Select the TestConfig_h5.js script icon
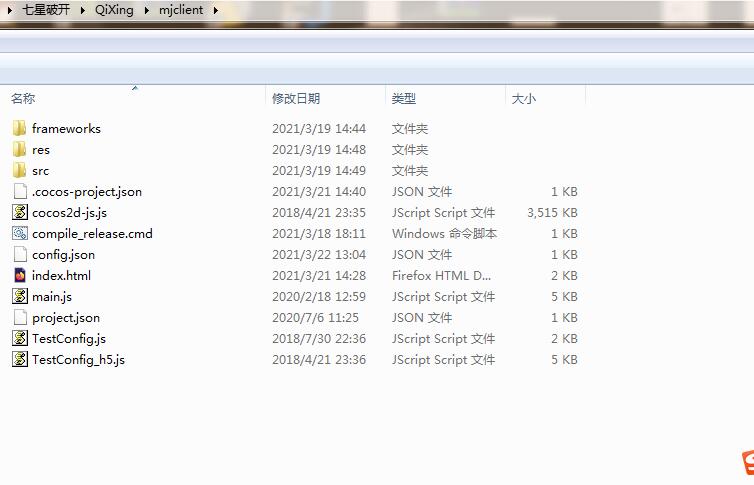Viewport: 754px width, 485px height. (20, 360)
